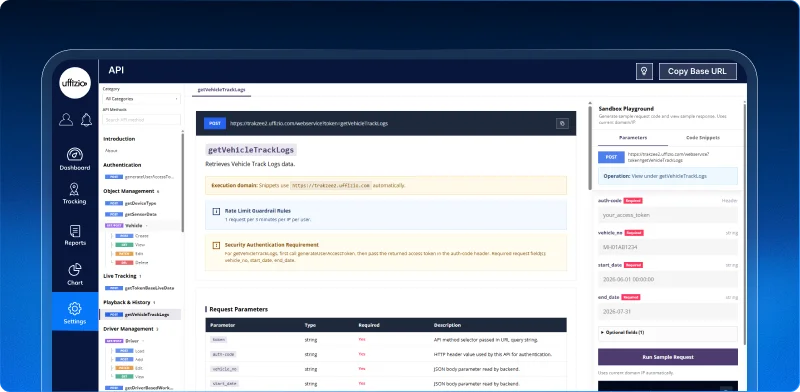Click the start_date input field
Image resolution: width=800 pixels, height=392 pixels.
[x=667, y=279]
